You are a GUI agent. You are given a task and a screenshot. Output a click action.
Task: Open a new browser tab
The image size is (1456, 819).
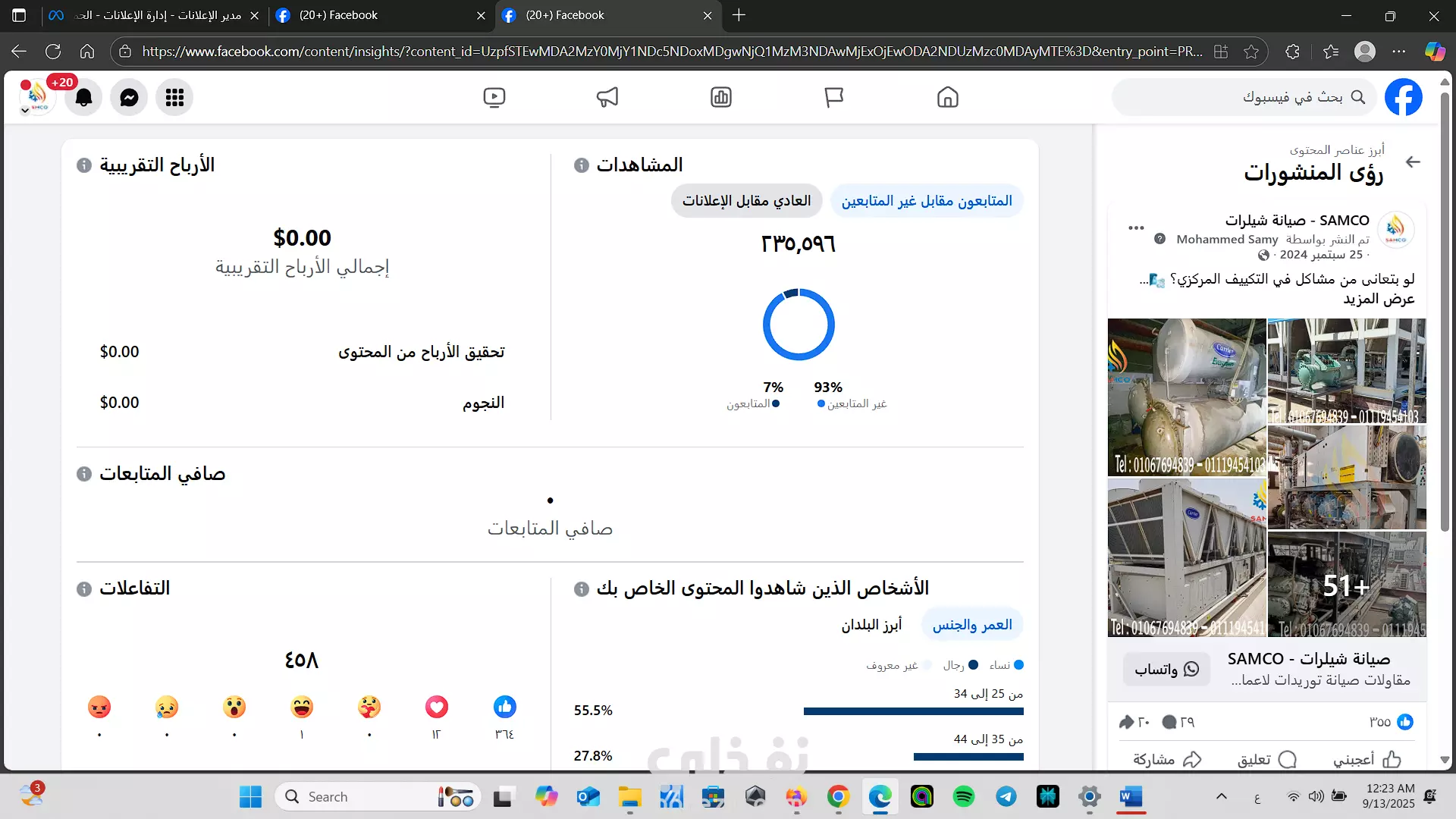739,15
